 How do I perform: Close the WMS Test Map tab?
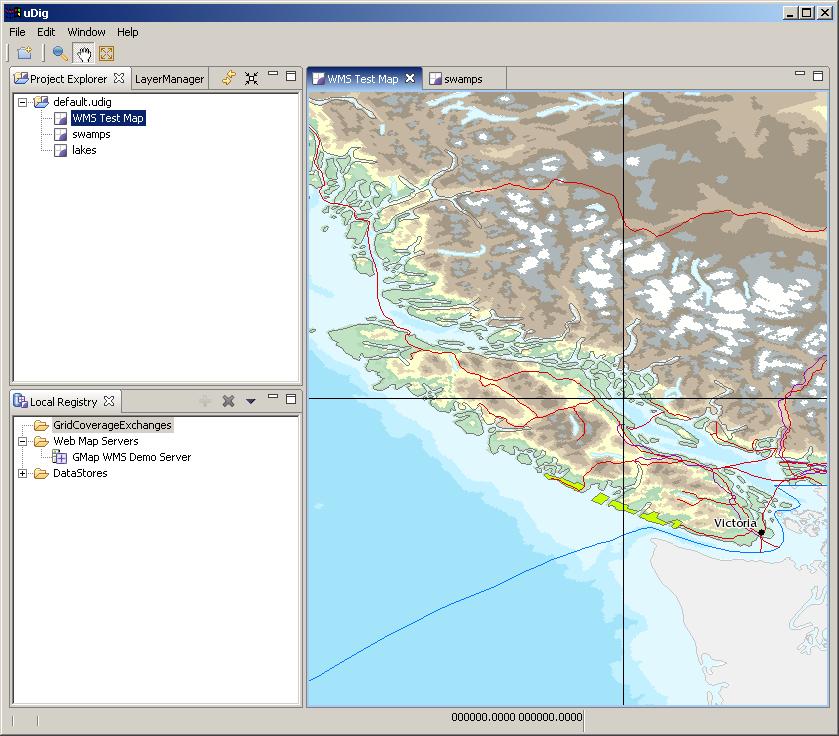pos(410,79)
